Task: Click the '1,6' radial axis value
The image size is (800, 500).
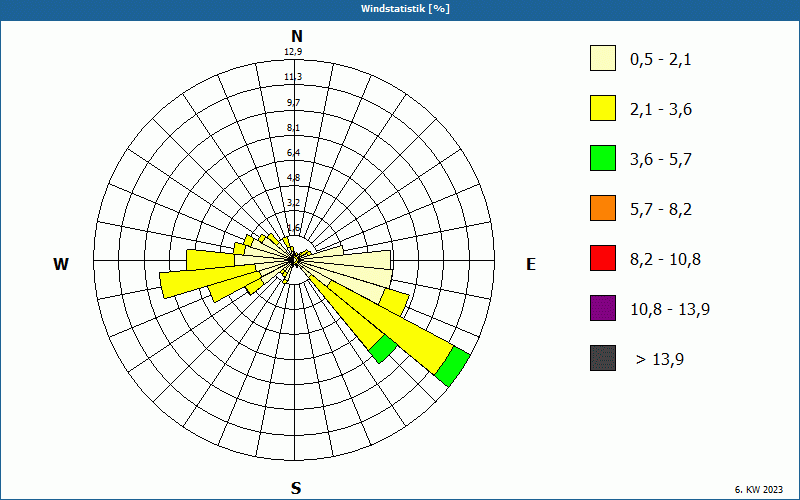Action: click(293, 227)
